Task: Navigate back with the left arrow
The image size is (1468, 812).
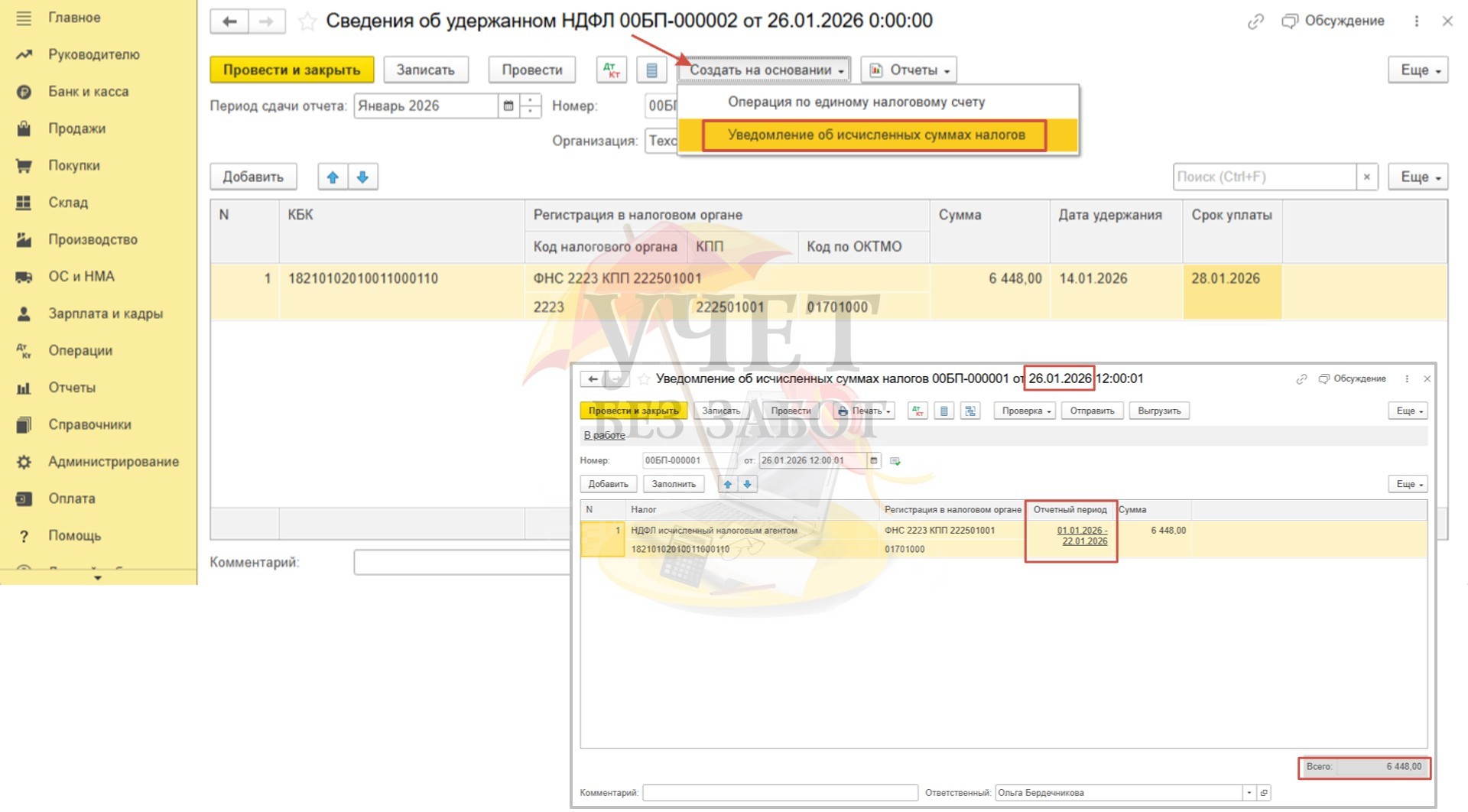Action: [x=229, y=21]
